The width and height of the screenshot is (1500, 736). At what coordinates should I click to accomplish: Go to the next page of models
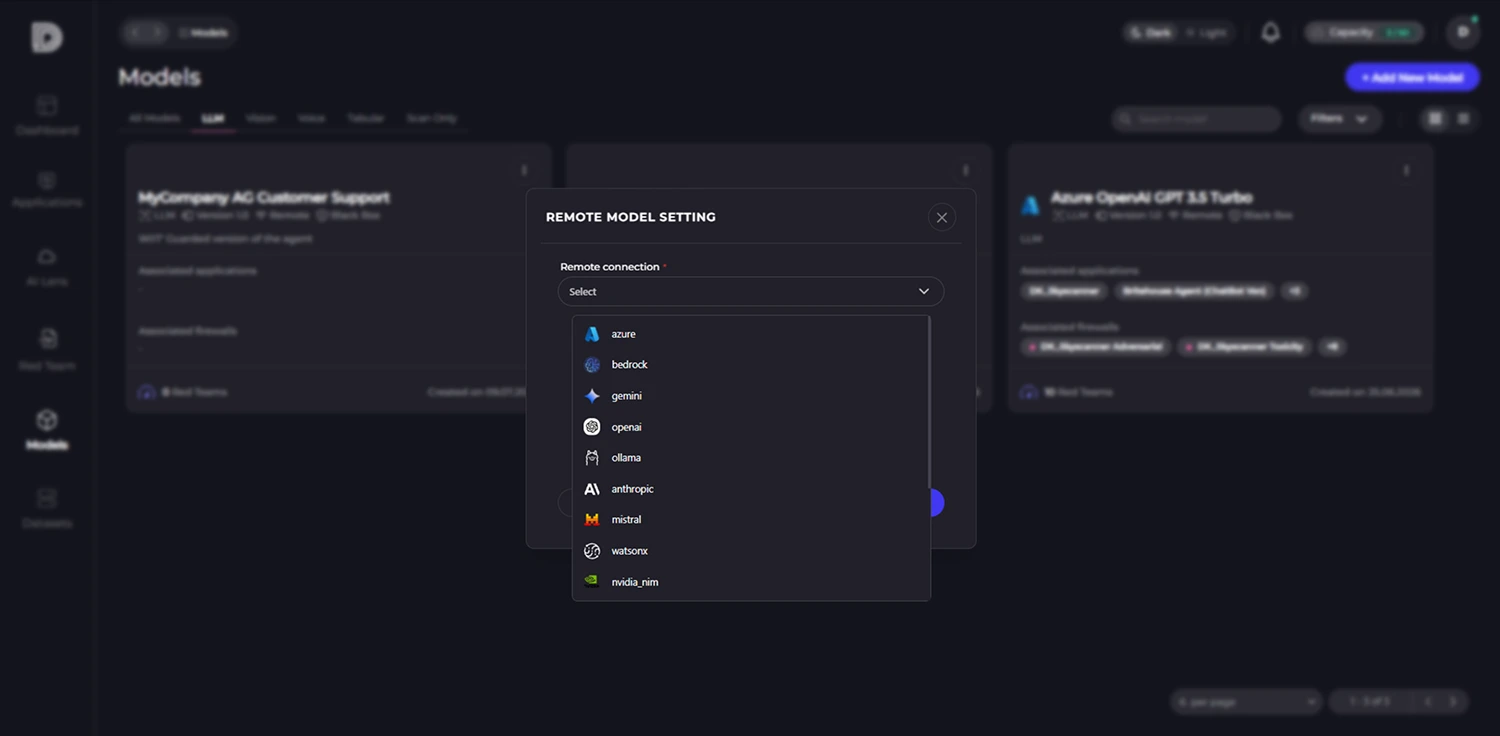pos(1454,702)
